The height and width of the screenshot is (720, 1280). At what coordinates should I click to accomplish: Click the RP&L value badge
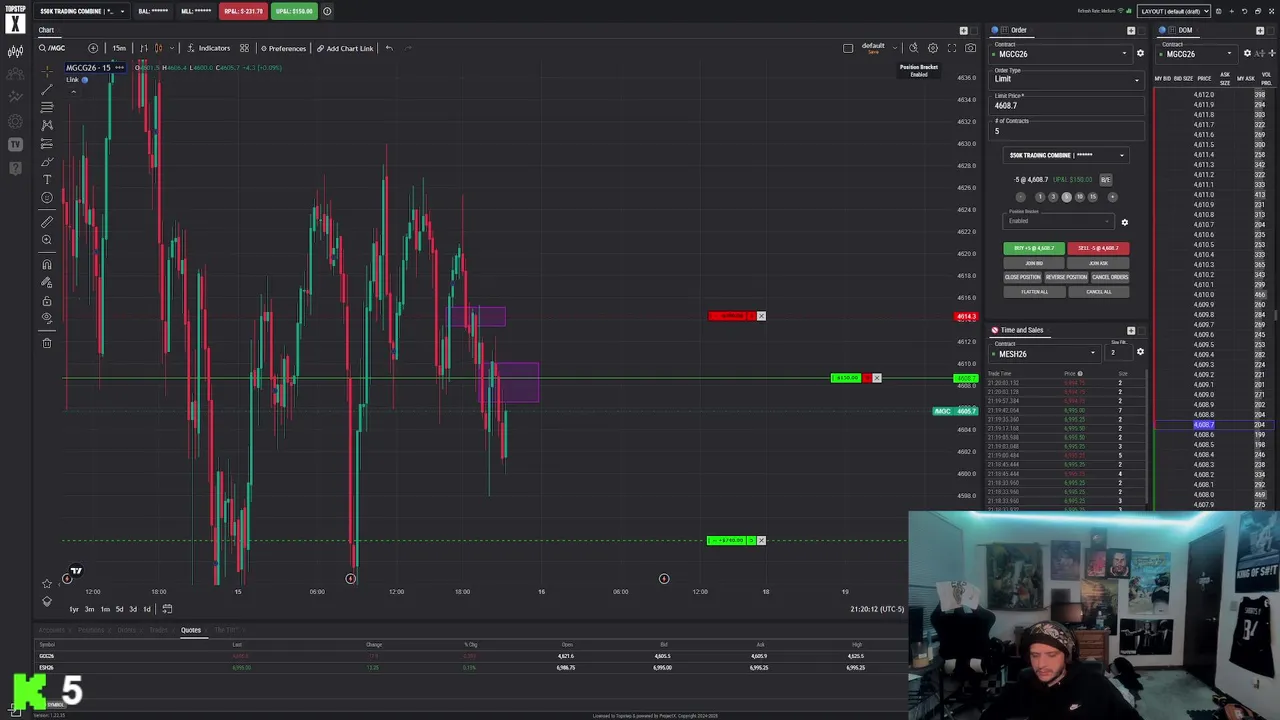(x=243, y=11)
